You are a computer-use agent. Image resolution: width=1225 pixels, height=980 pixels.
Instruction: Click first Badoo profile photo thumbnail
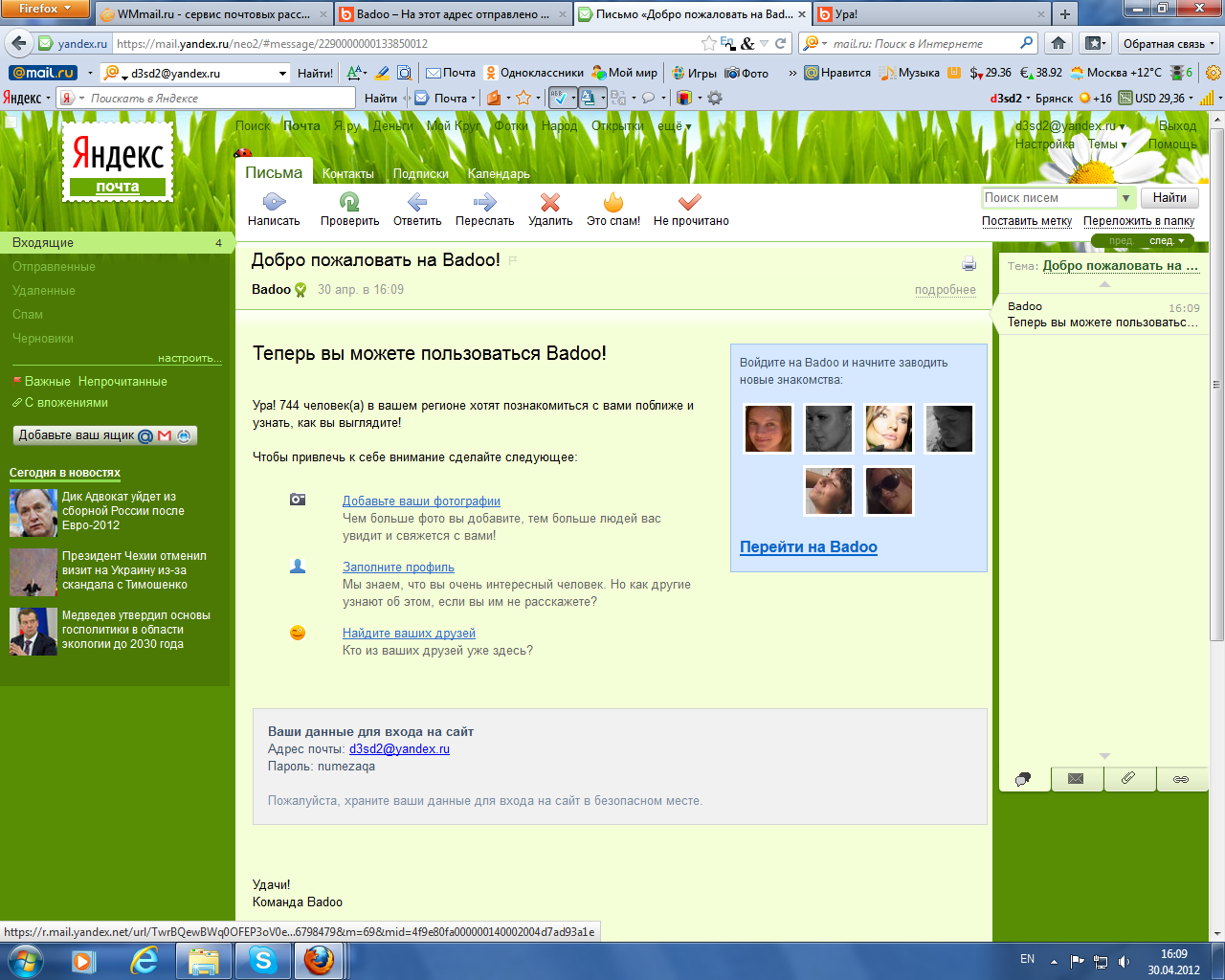[768, 428]
